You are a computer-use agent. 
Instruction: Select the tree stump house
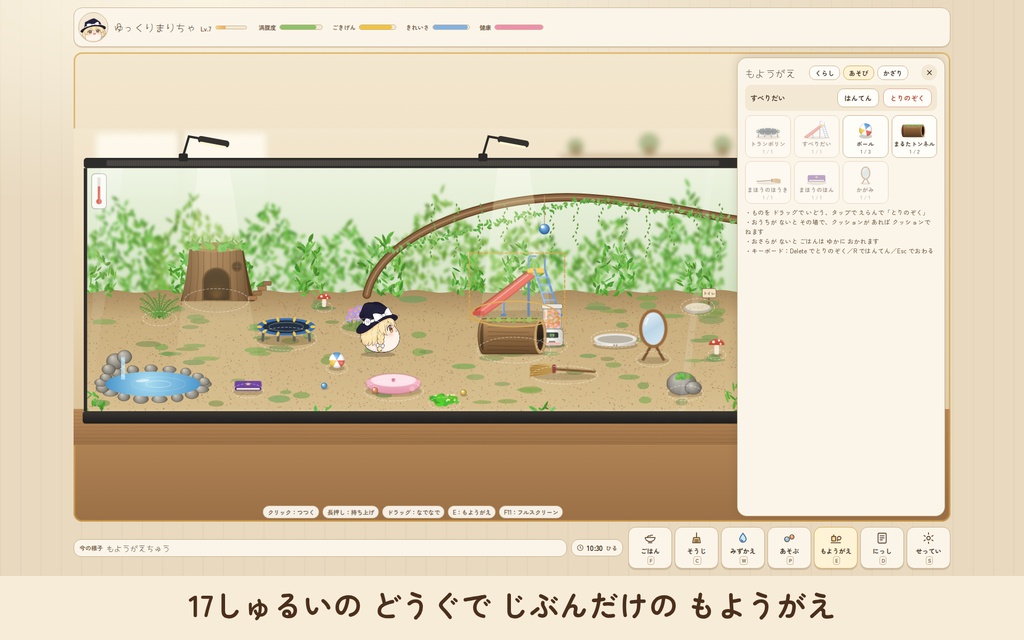(217, 271)
